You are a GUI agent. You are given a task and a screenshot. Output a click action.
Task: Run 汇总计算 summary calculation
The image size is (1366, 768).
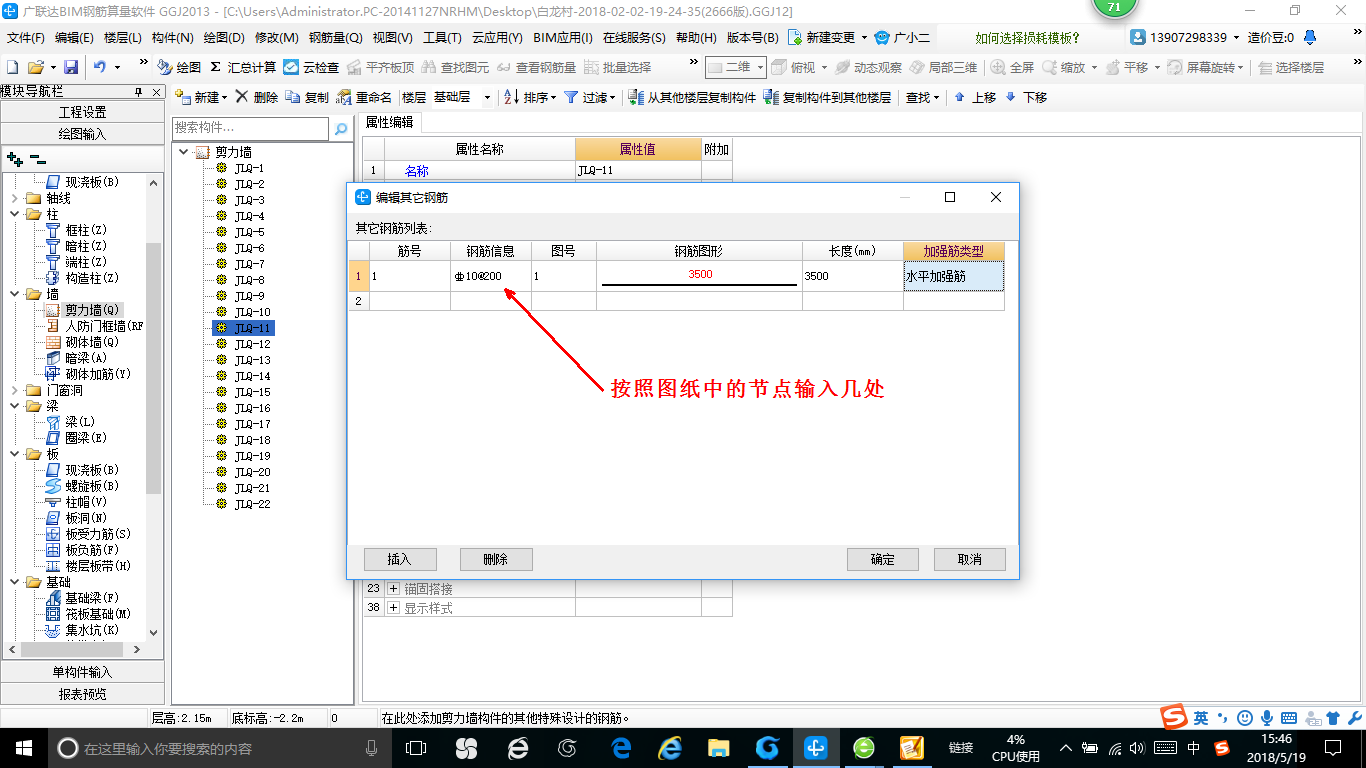coord(242,67)
